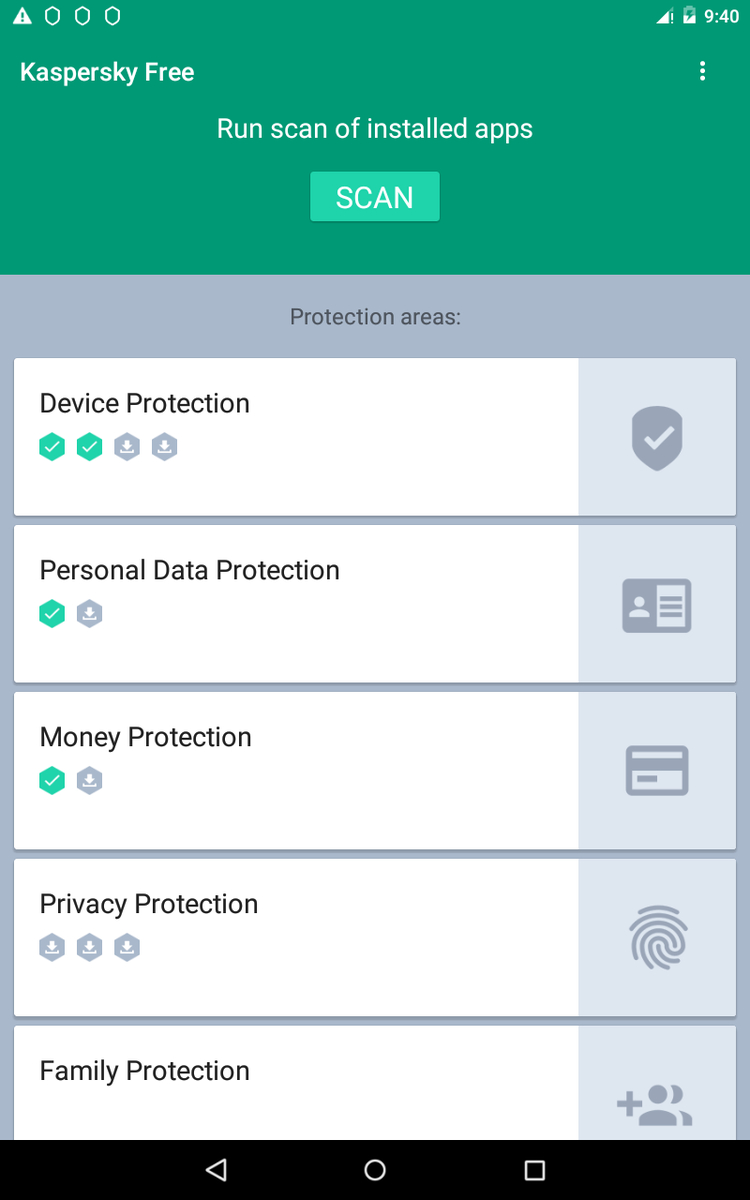This screenshot has height=1200, width=750.
Task: Open the Family Protection card
Action: (x=375, y=1083)
